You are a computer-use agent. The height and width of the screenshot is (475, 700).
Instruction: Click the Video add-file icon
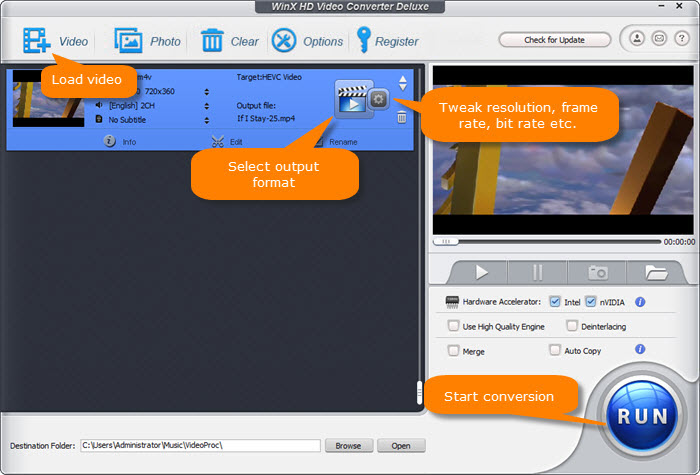(x=37, y=41)
